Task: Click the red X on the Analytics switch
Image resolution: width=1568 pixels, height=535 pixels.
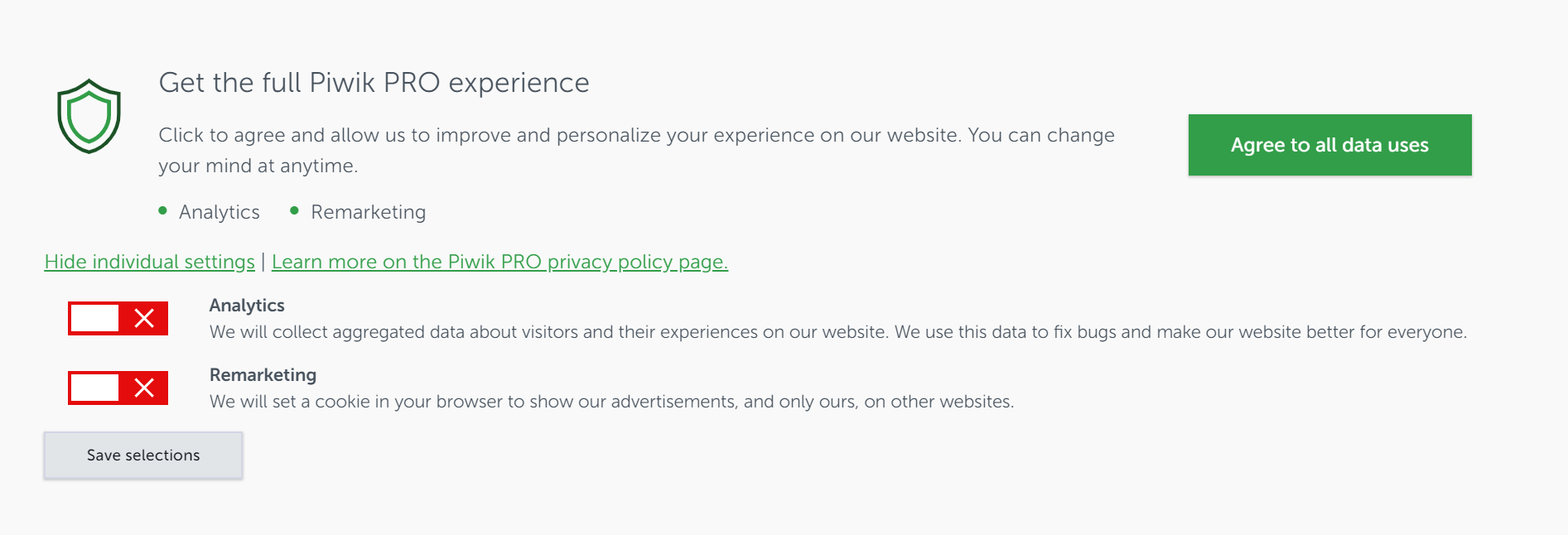Action: (x=144, y=318)
